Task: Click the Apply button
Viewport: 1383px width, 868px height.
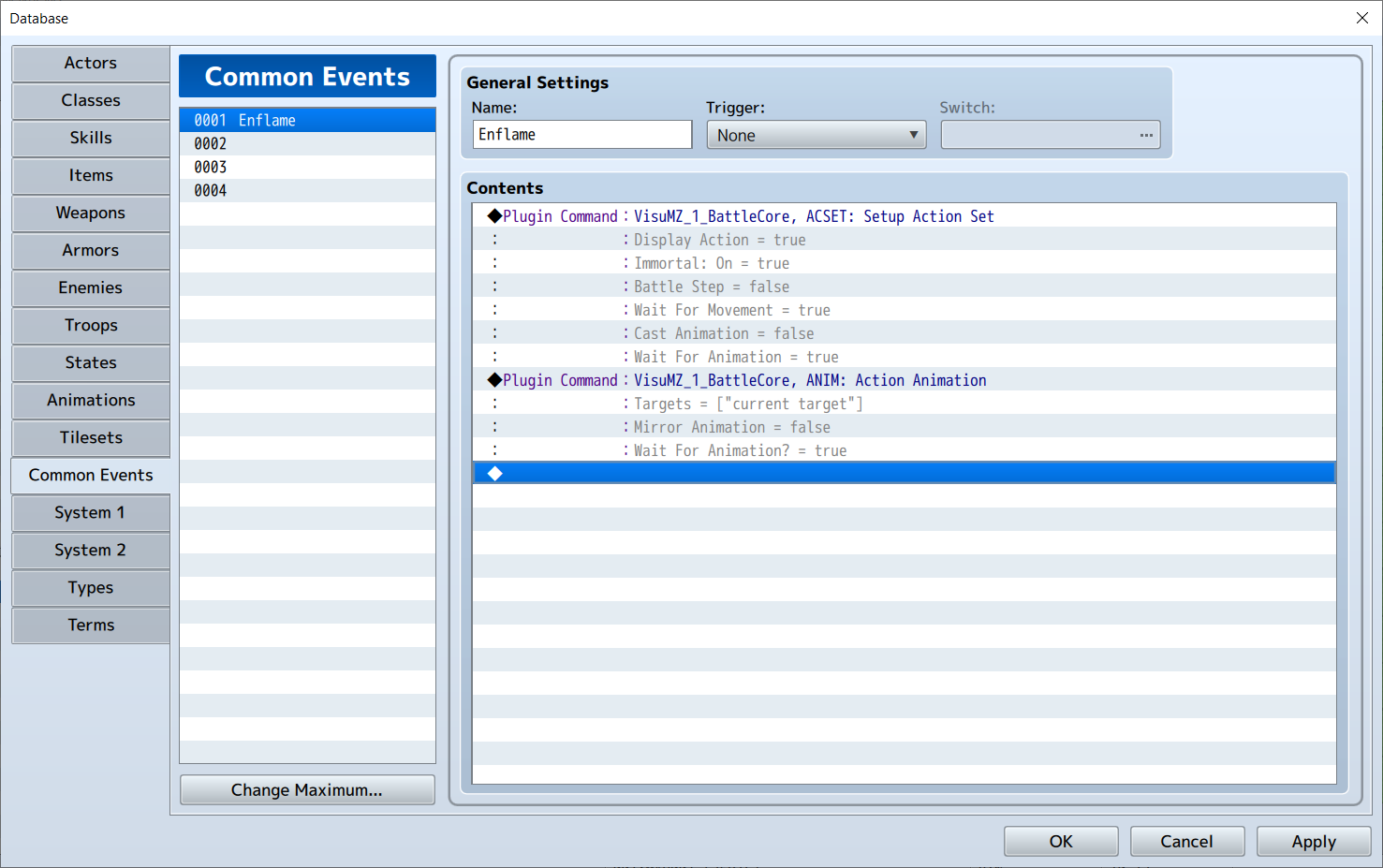Action: [x=1313, y=841]
